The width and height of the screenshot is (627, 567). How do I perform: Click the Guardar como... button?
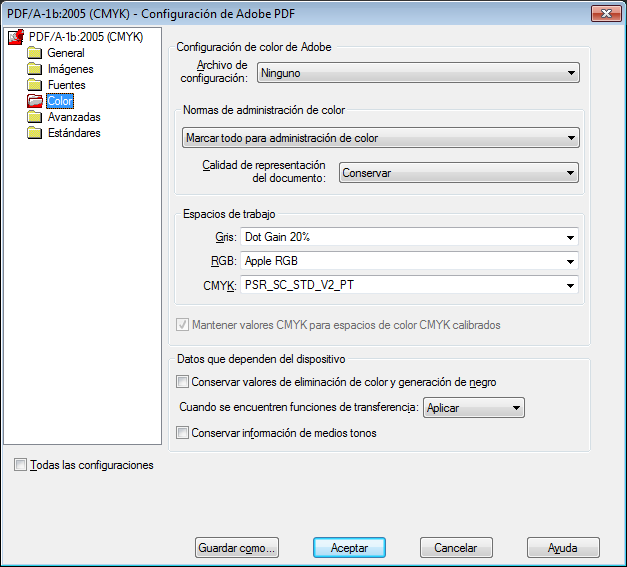236,548
